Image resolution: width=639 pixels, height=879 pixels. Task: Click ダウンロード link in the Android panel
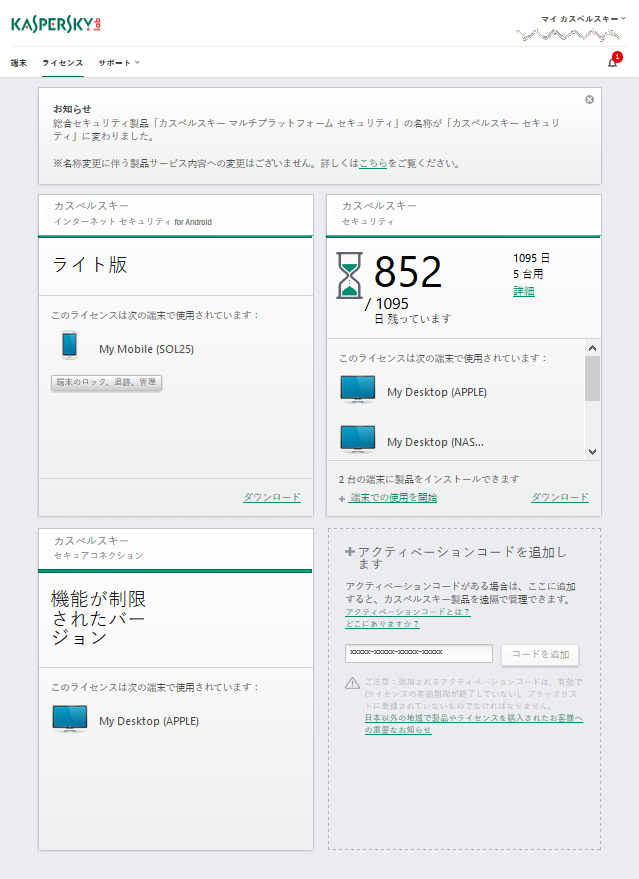pyautogui.click(x=271, y=497)
